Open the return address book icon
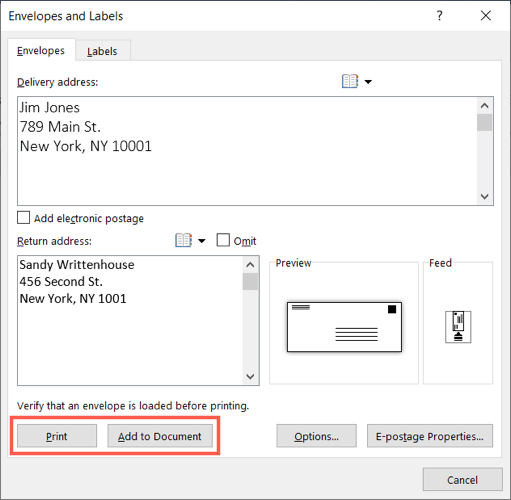 click(x=183, y=240)
